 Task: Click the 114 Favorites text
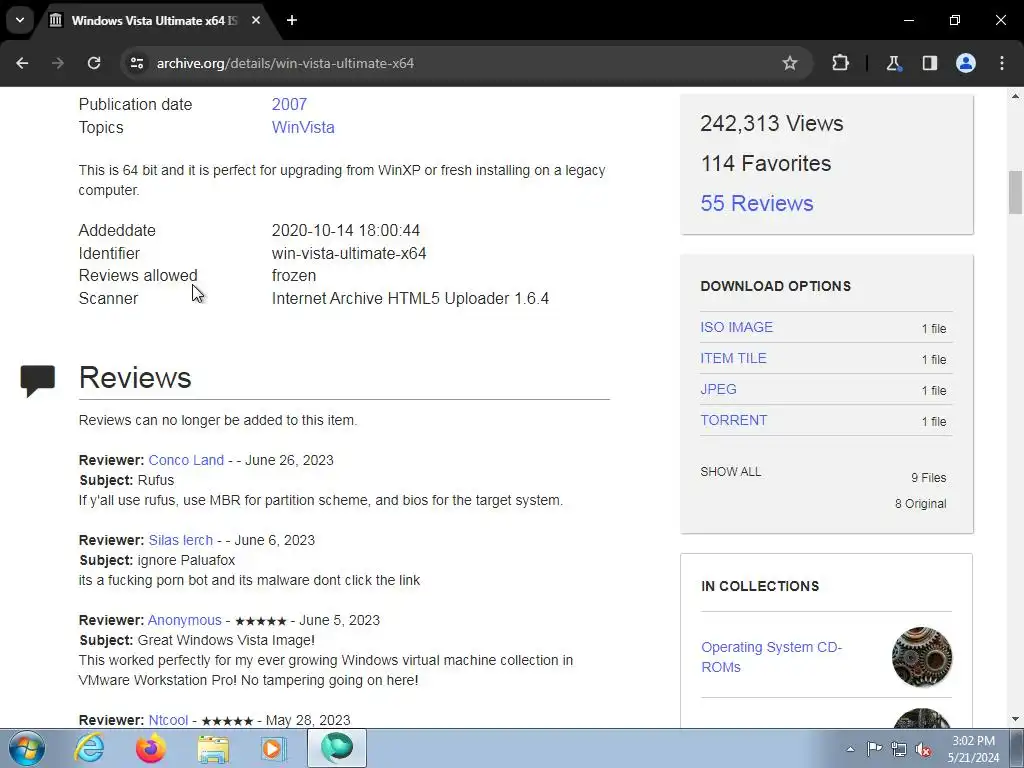click(765, 163)
